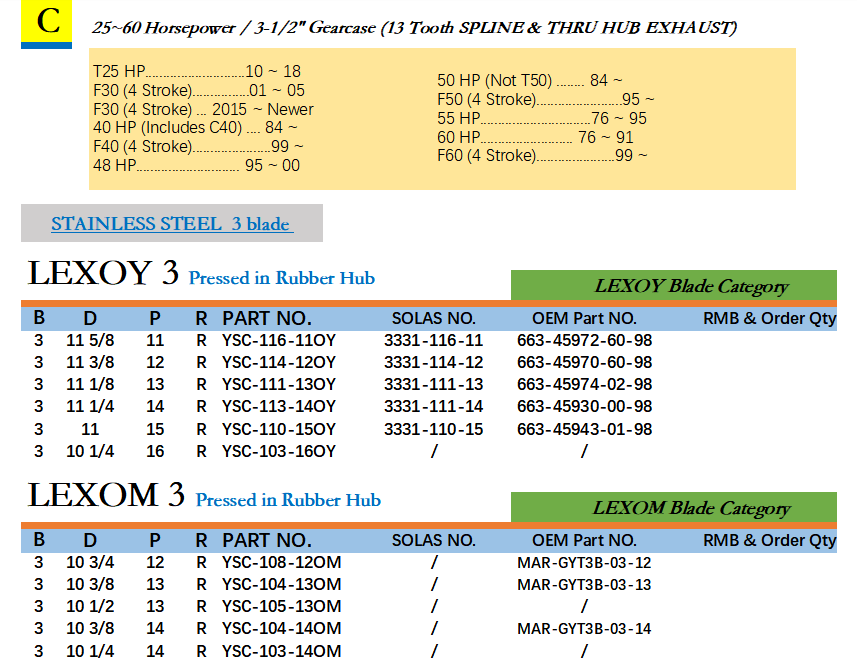
Task: Select the F30 (4 Stroke) 01 ~ 05 line
Action: pos(199,90)
